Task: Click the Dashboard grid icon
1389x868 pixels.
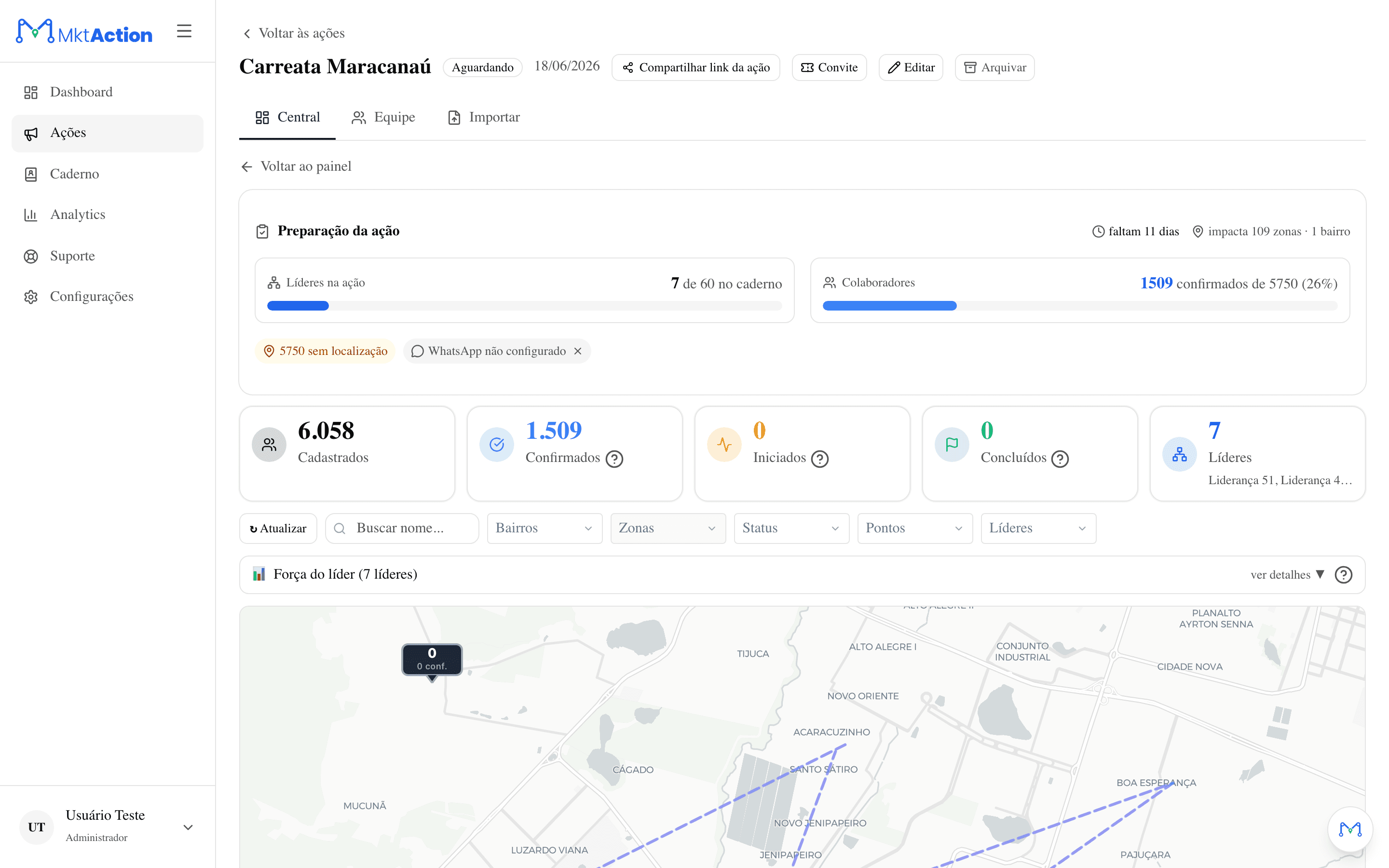Action: pyautogui.click(x=31, y=93)
